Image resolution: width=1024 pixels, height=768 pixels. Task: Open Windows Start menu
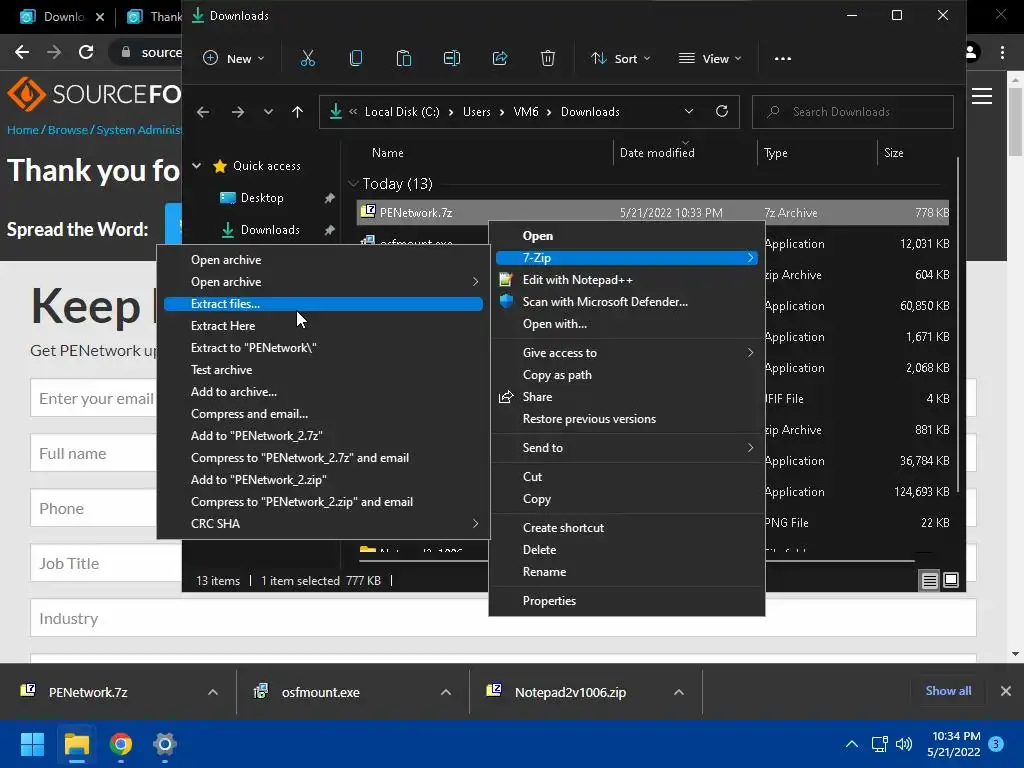(32, 744)
